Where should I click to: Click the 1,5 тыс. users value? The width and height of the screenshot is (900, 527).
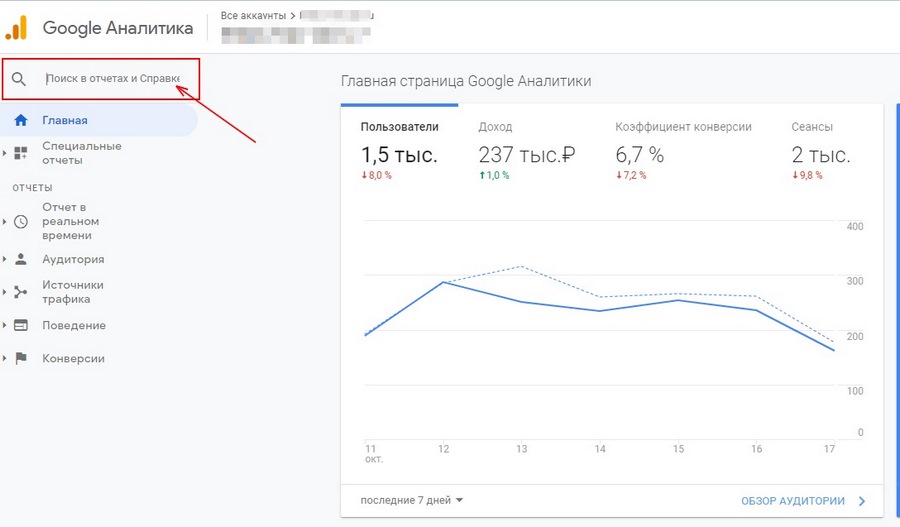click(399, 154)
